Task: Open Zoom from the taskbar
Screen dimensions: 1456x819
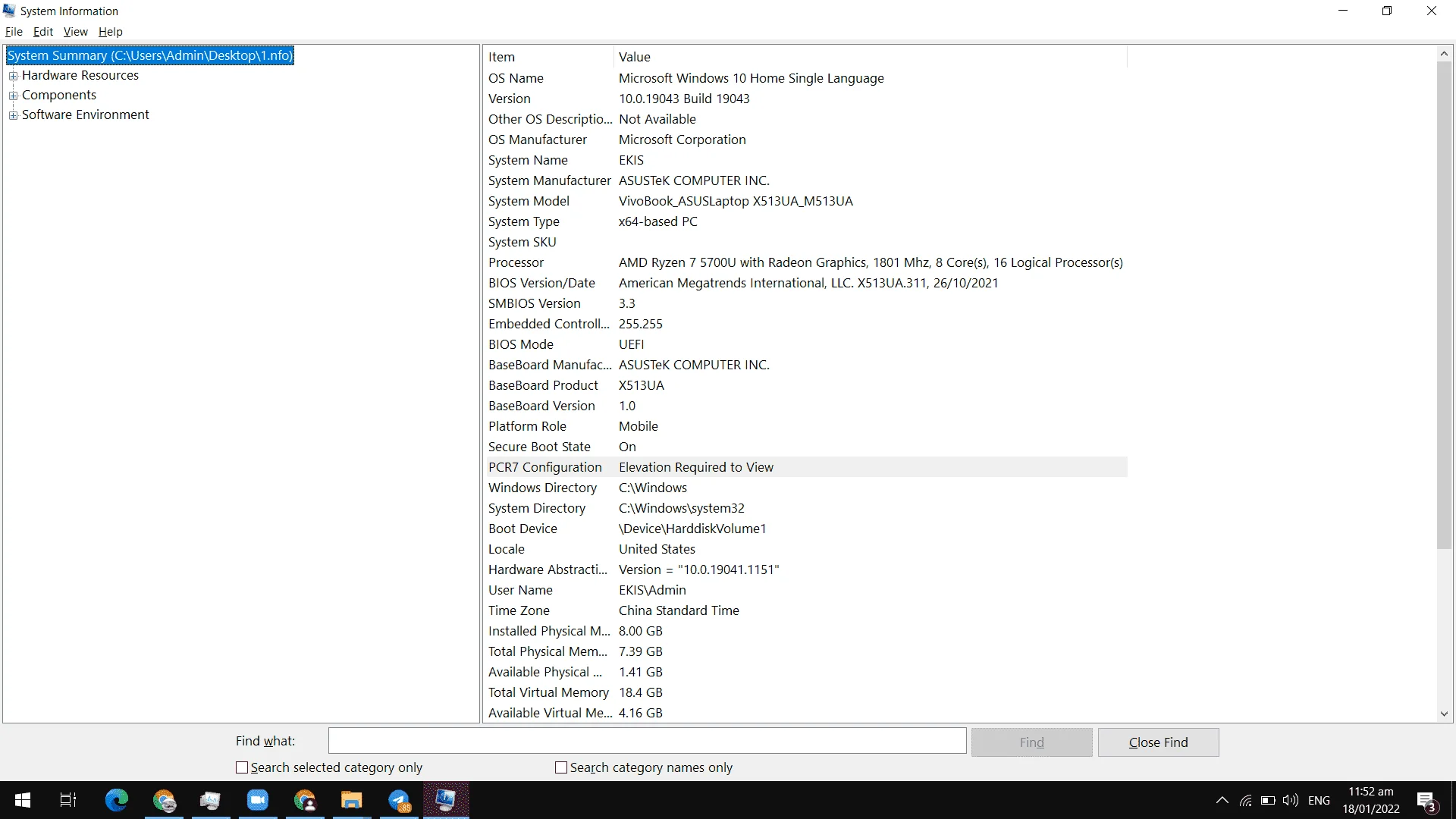Action: pos(258,800)
